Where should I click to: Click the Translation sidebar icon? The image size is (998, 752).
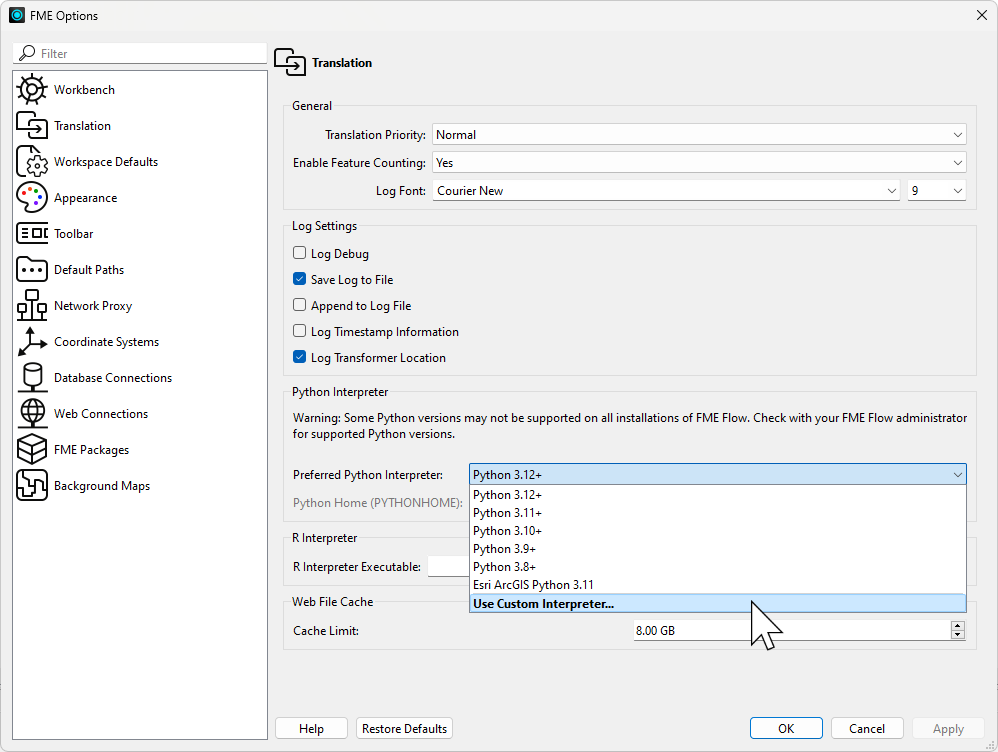point(32,125)
